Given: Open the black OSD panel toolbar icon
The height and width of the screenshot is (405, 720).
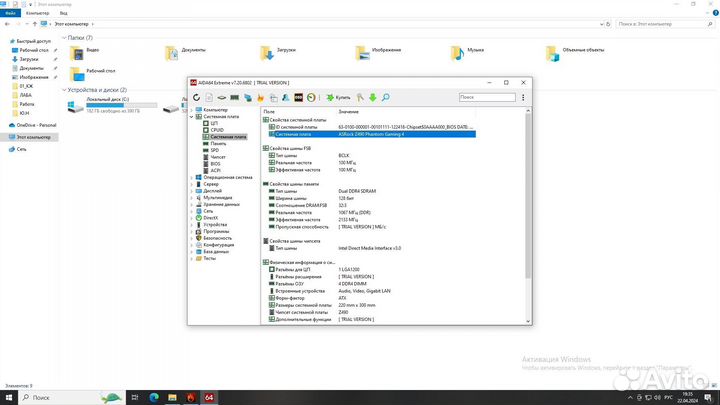Looking at the screenshot, I should click(298, 97).
